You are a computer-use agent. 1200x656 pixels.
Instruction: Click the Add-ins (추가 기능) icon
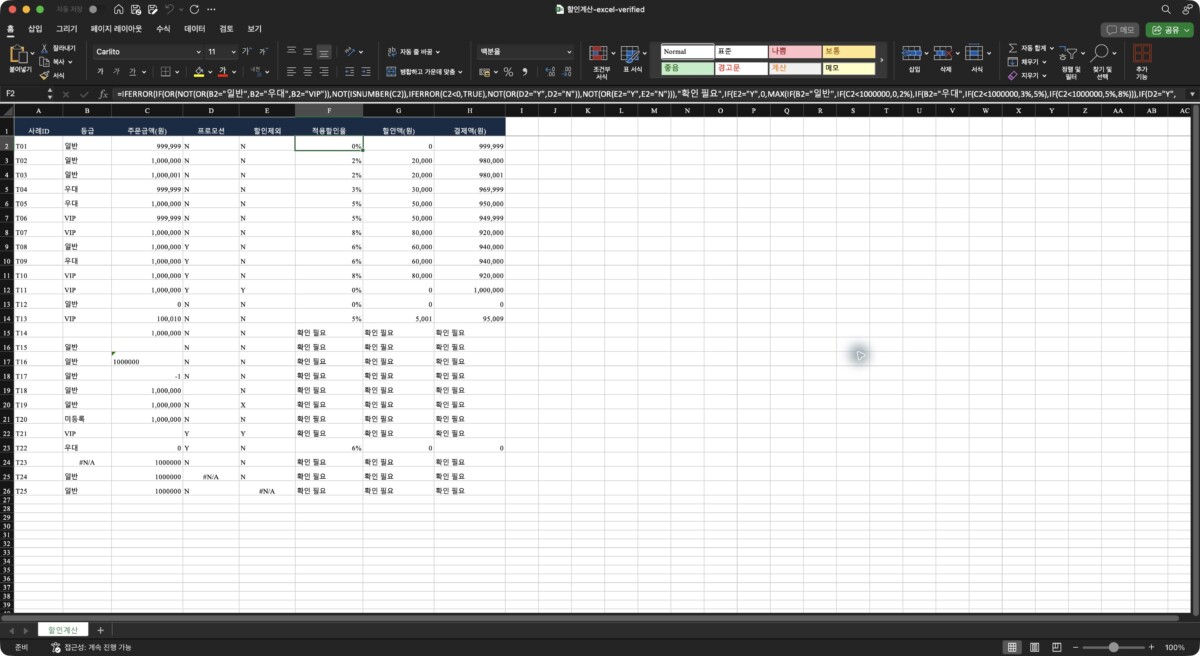1141,54
